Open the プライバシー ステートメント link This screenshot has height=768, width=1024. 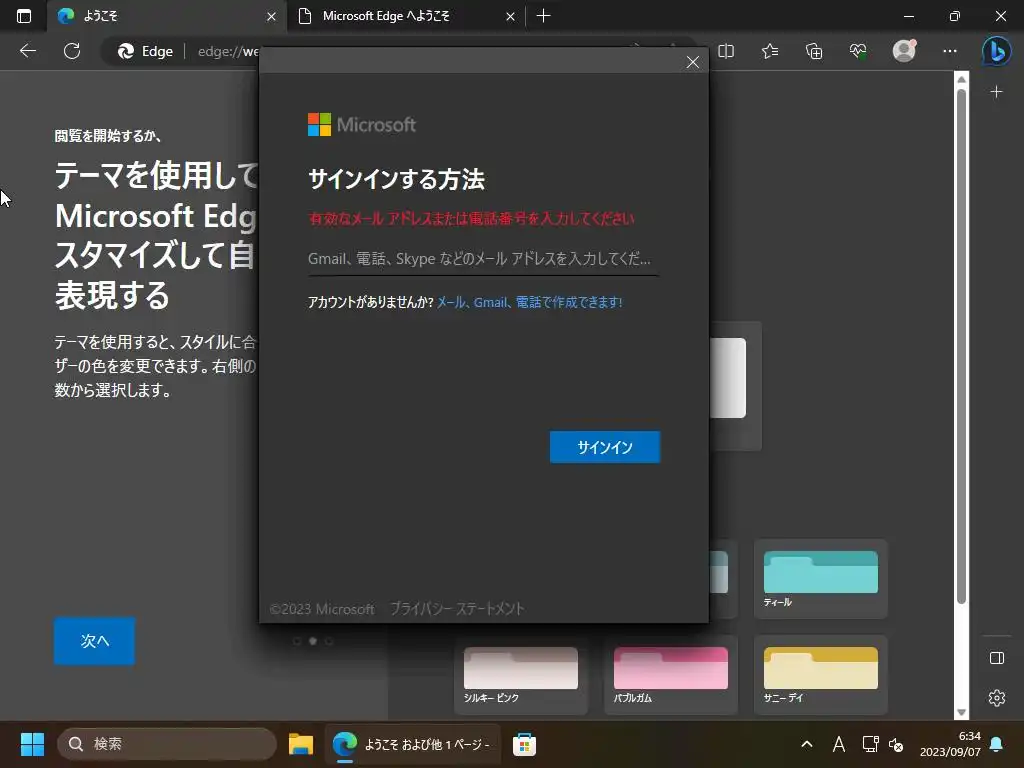[457, 609]
